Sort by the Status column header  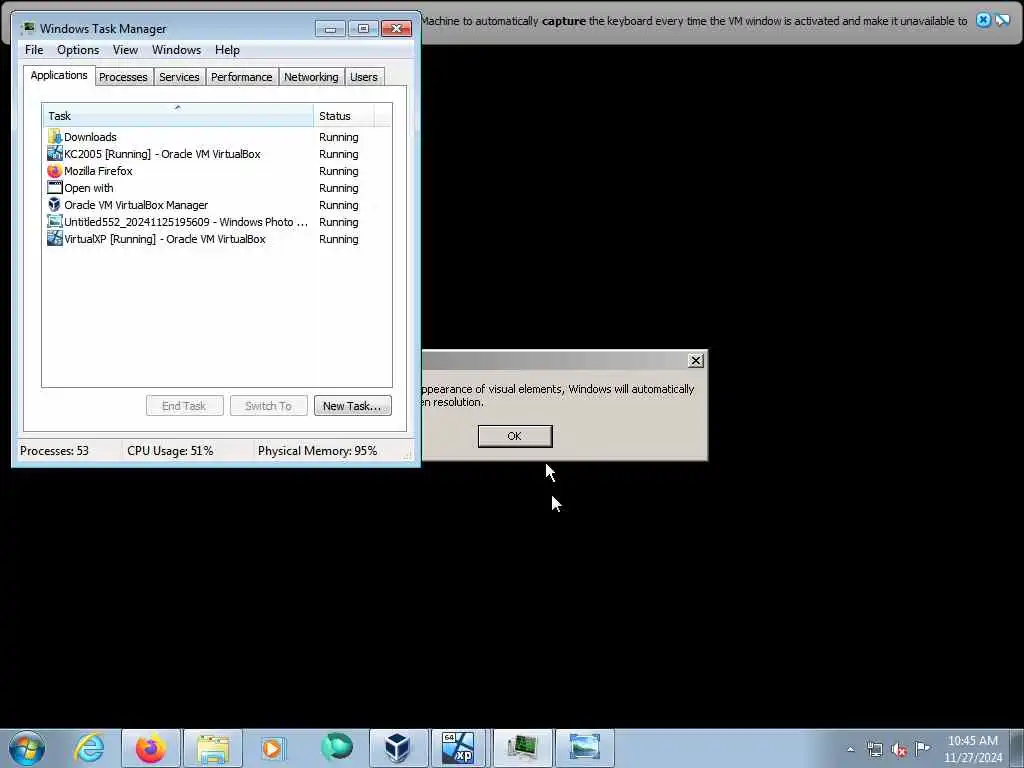tap(344, 116)
